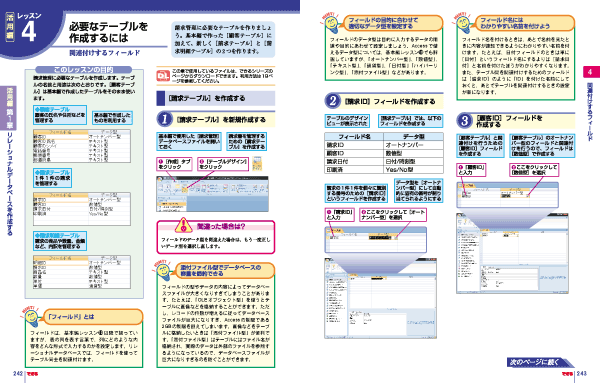600x383 pixels.
Task: Click the lightbulb hint icon above 添付ファイル型 tip
Action: click(163, 271)
